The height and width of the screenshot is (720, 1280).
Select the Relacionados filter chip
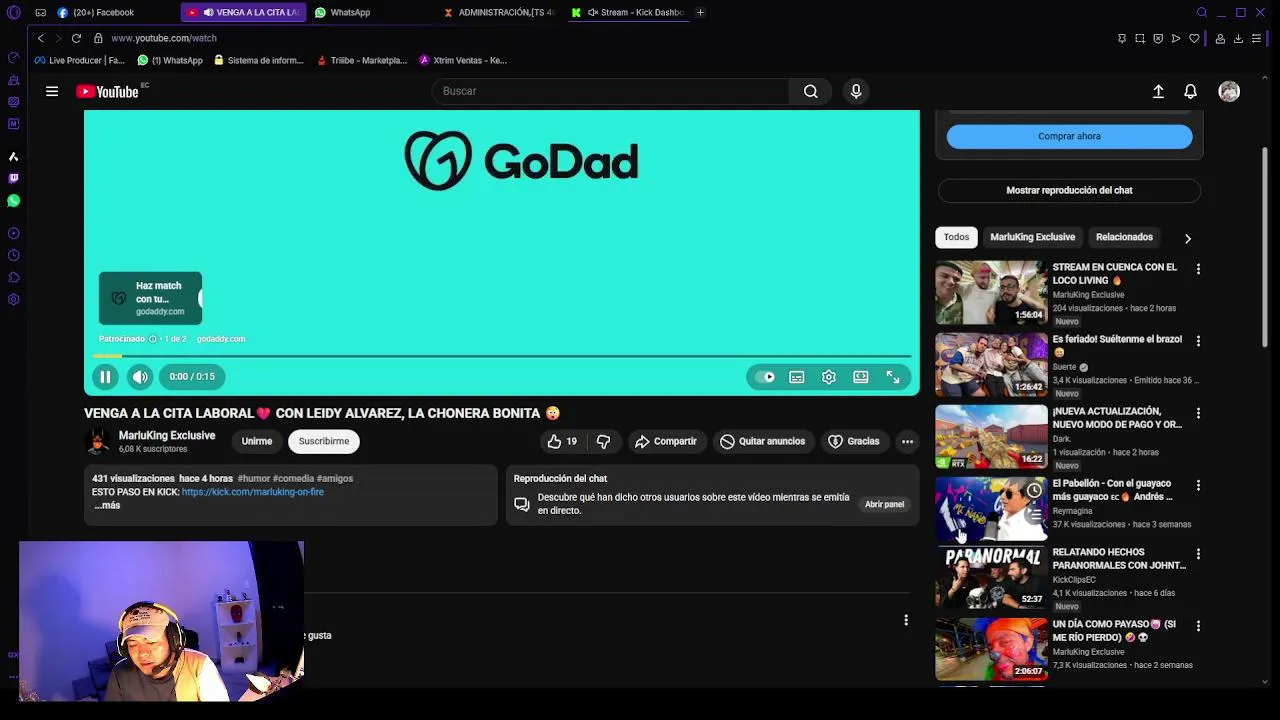pos(1124,237)
